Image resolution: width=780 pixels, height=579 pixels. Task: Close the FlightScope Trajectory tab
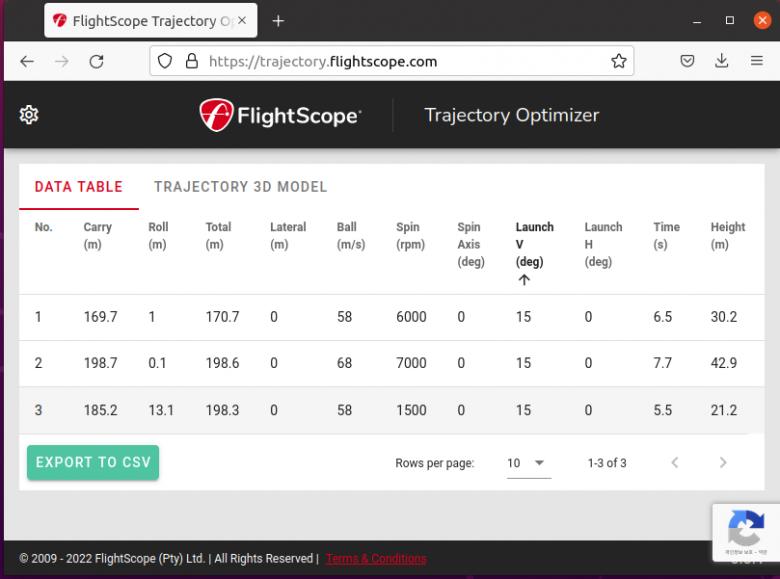click(x=241, y=20)
